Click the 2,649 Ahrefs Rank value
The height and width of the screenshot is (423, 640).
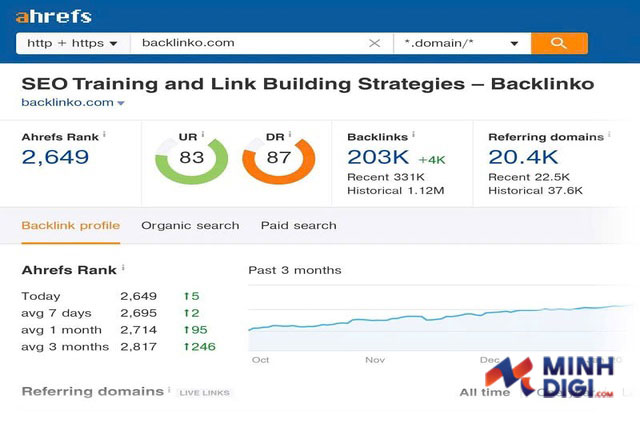pyautogui.click(x=55, y=157)
